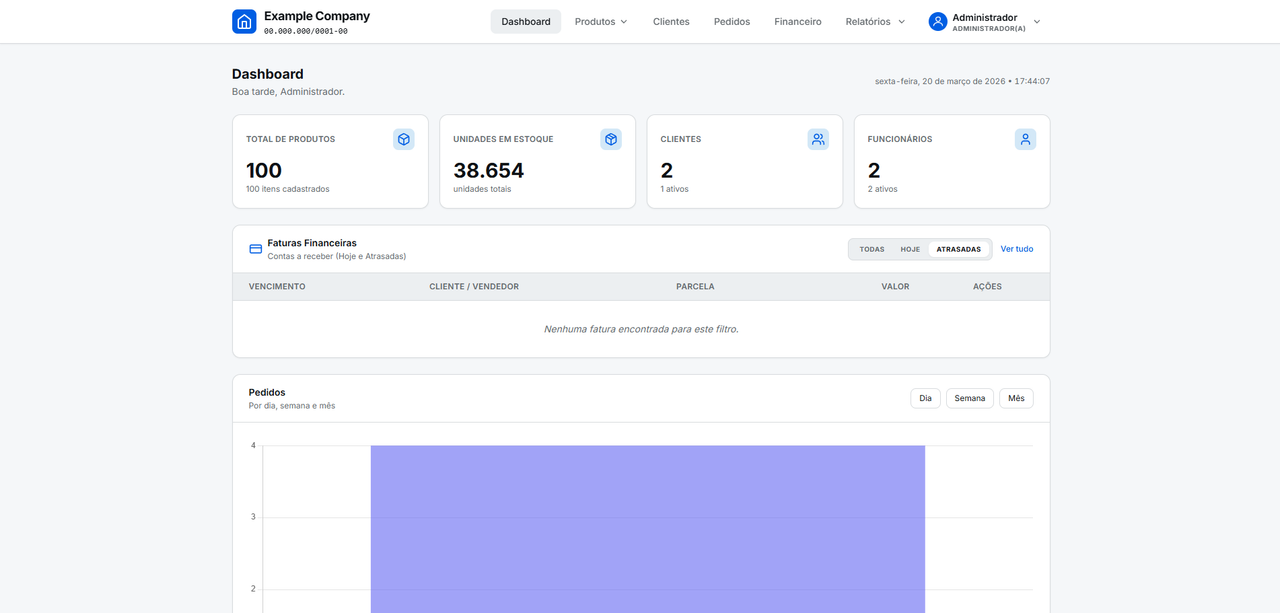This screenshot has height=613, width=1280.
Task: Click the Example Company name text
Action: pos(317,16)
